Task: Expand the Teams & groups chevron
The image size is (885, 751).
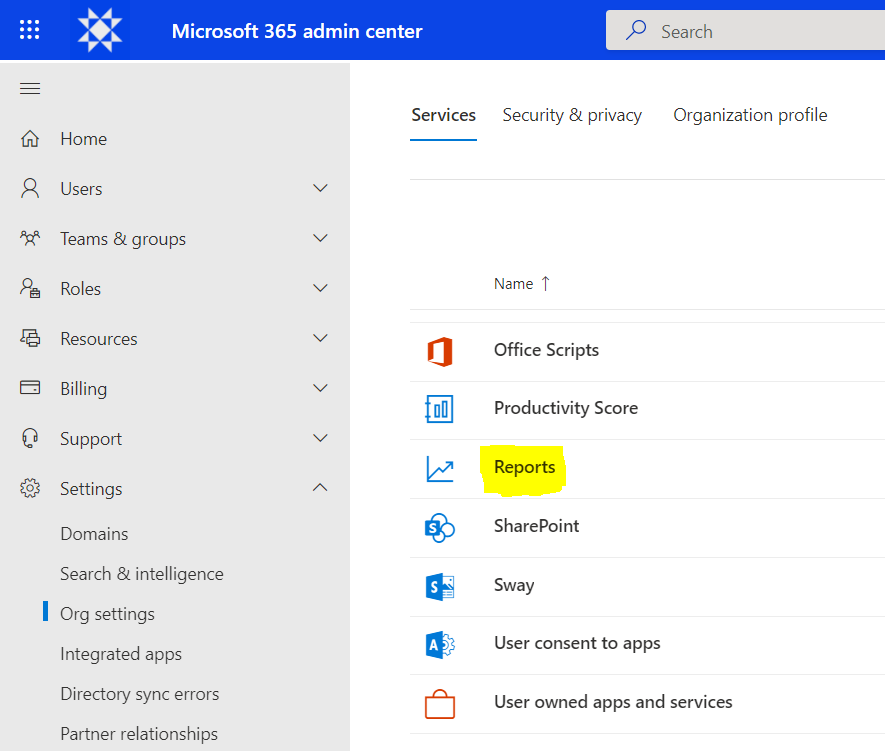Action: tap(320, 239)
